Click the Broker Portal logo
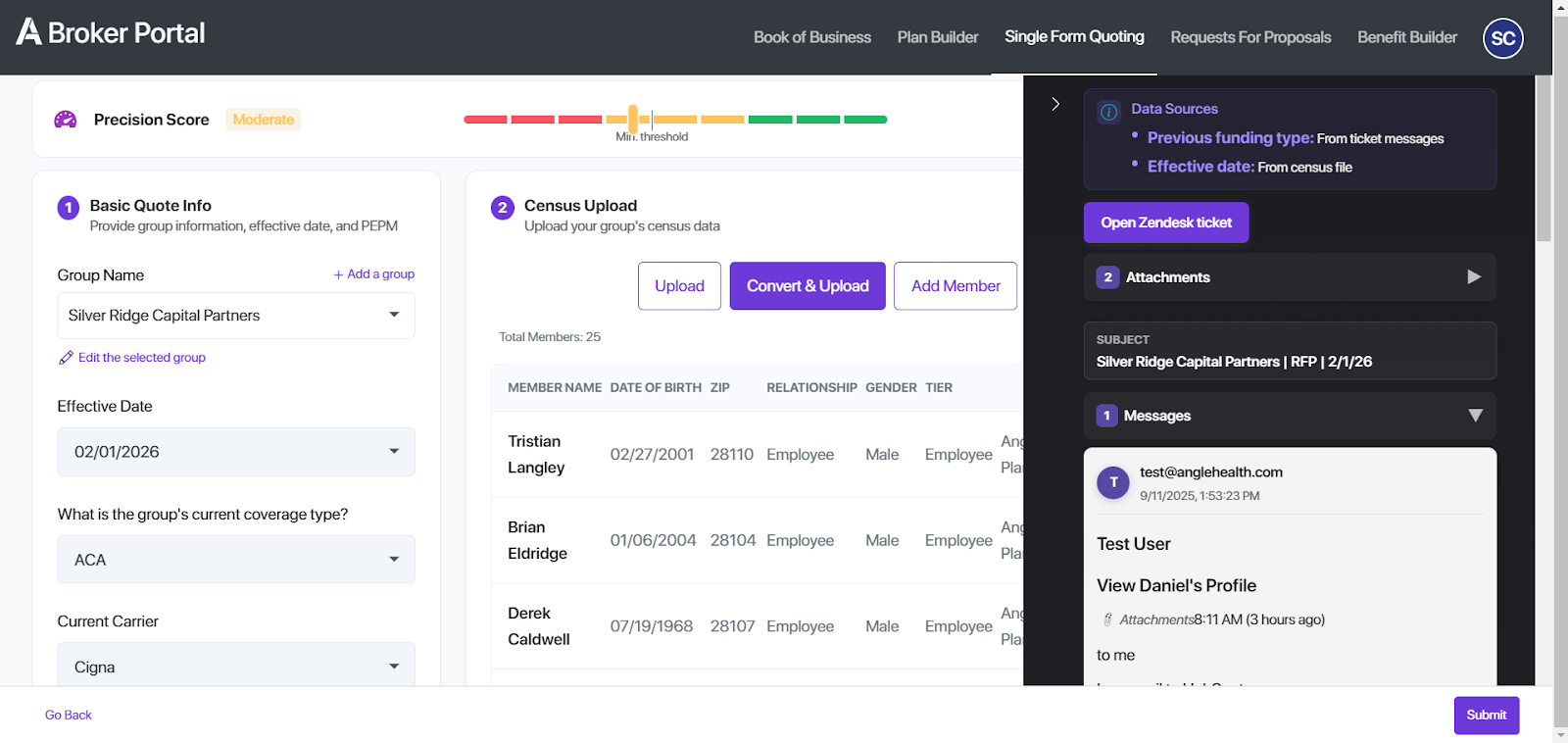1568x743 pixels. tap(111, 32)
